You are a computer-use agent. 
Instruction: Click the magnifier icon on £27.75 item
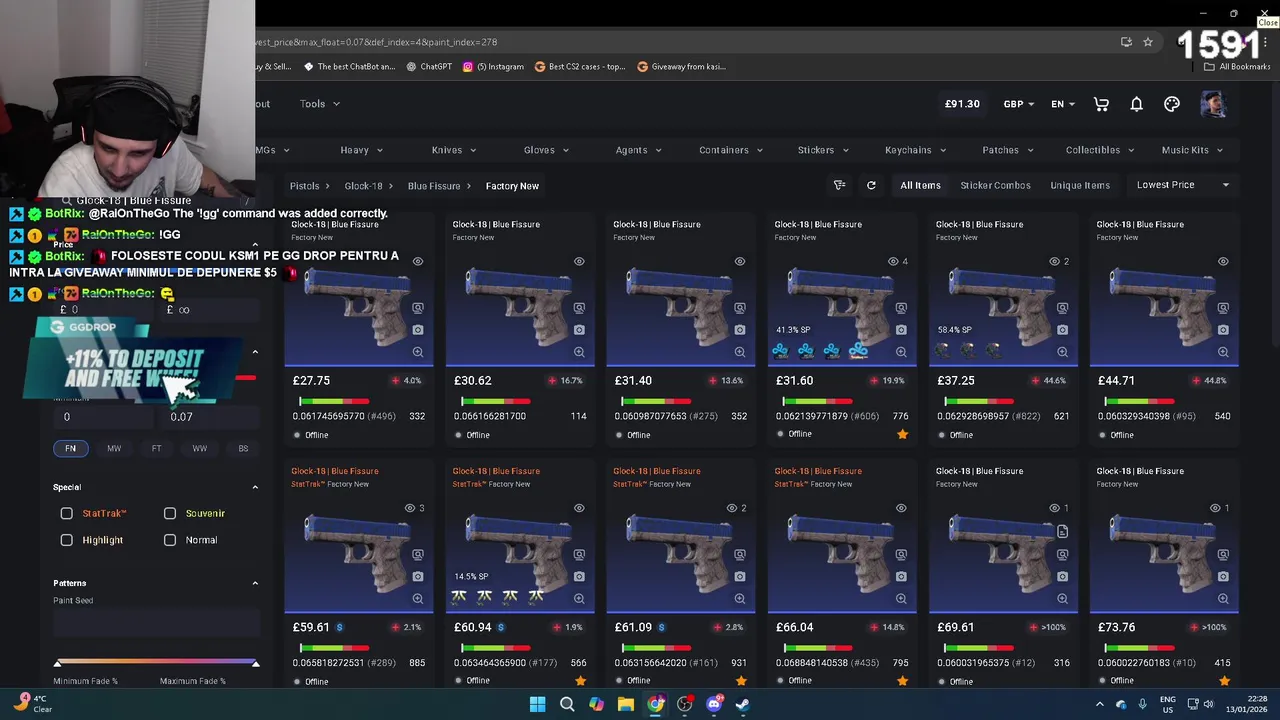coord(418,352)
